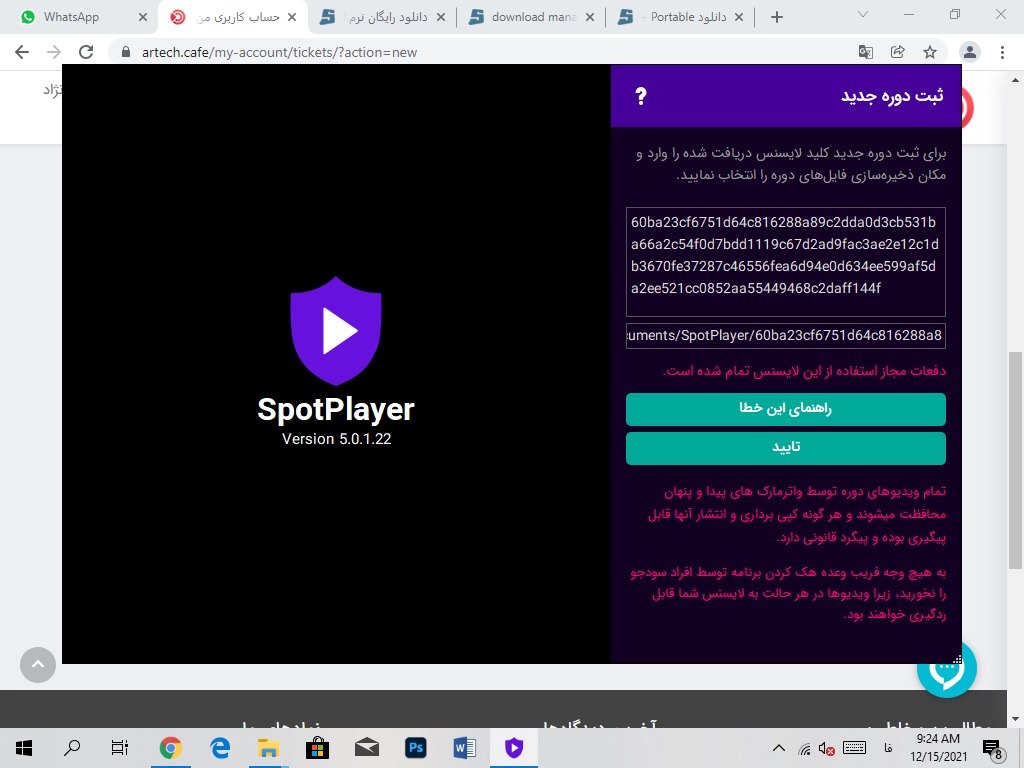Open Photoshop from the taskbar
Viewport: 1024px width, 768px height.
[415, 747]
